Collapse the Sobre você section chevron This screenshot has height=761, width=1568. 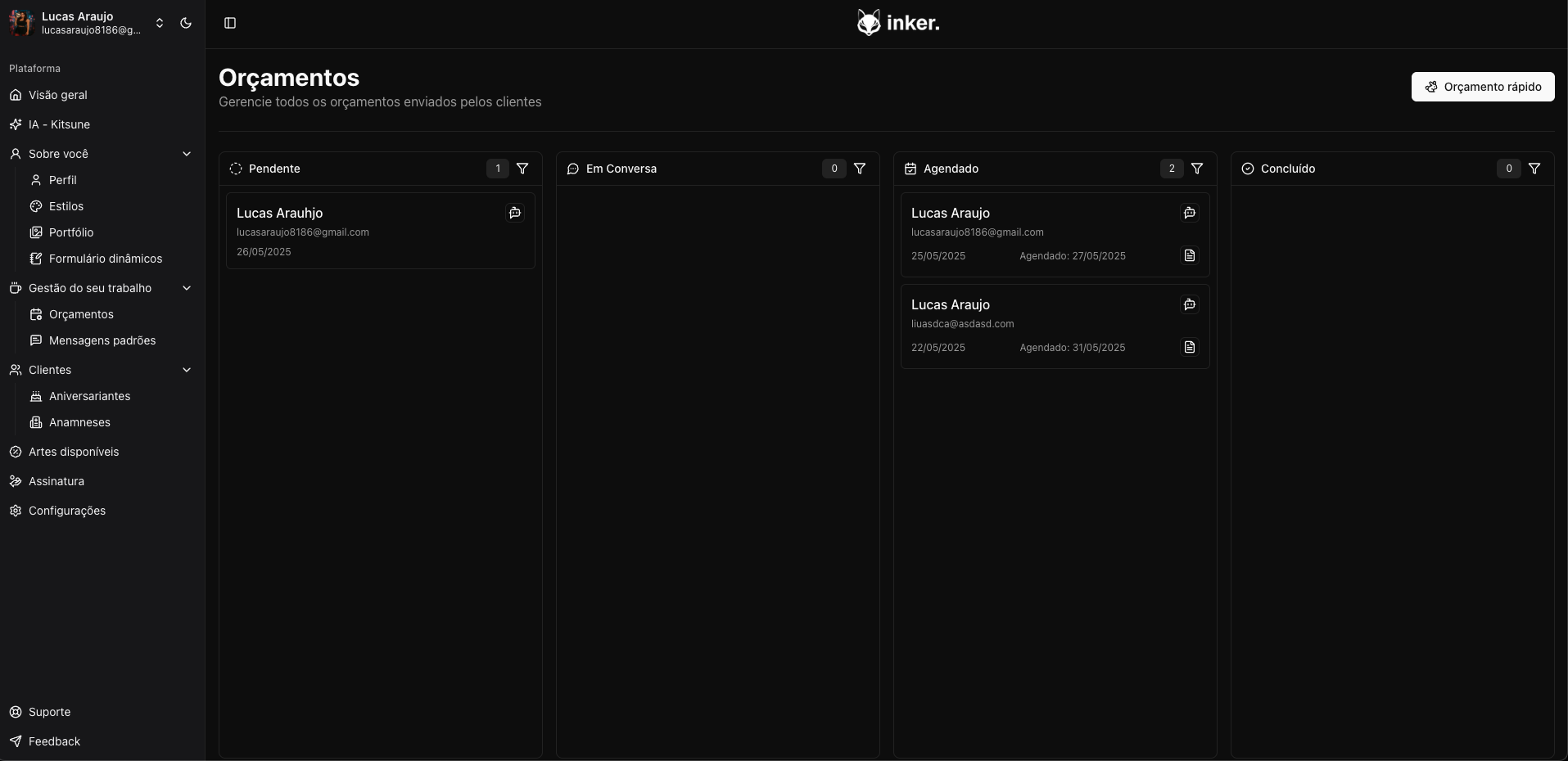187,154
